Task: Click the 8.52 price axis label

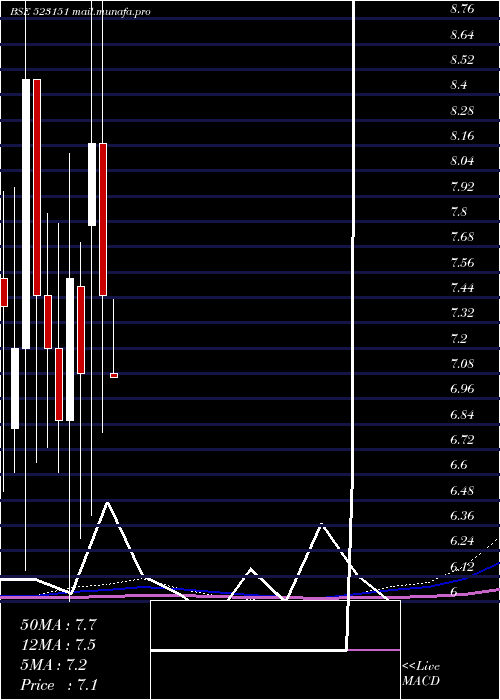Action: [x=462, y=60]
